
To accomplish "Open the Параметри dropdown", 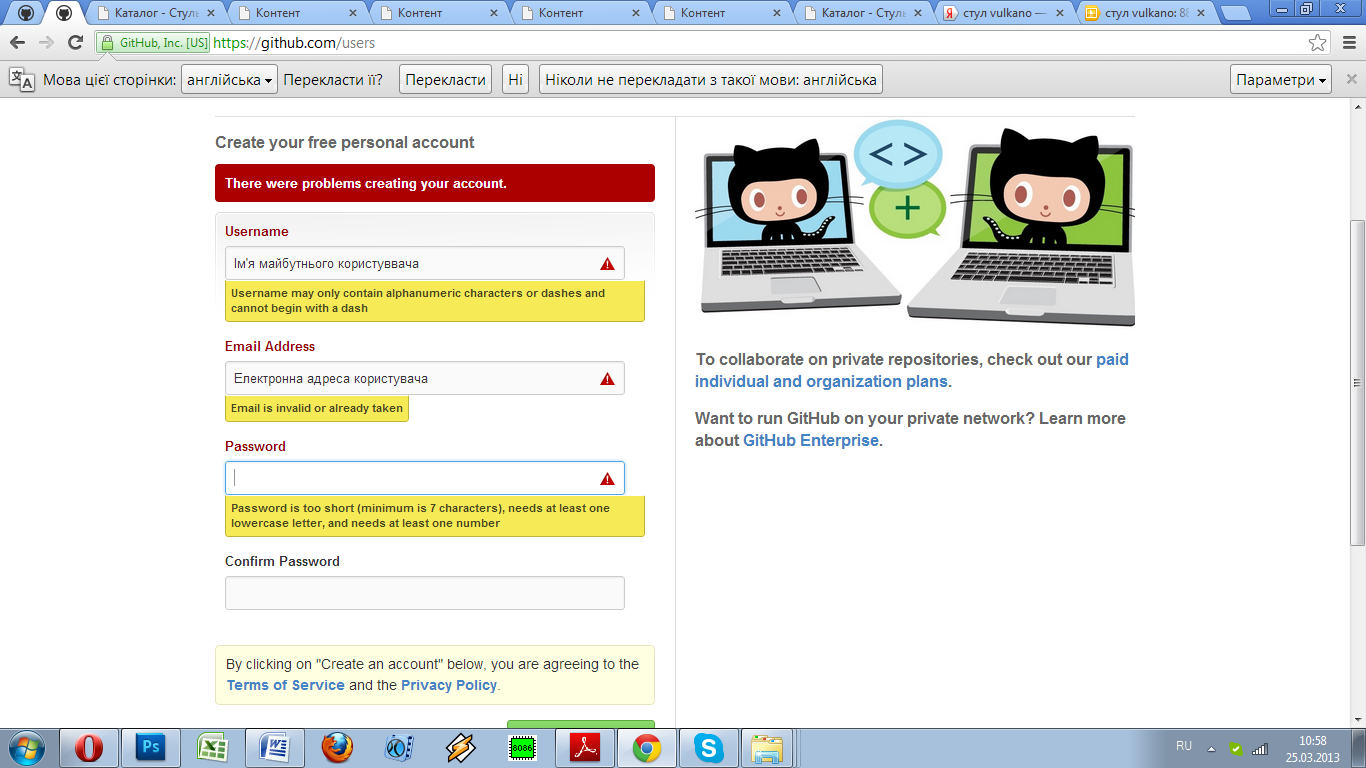I will (x=1281, y=80).
